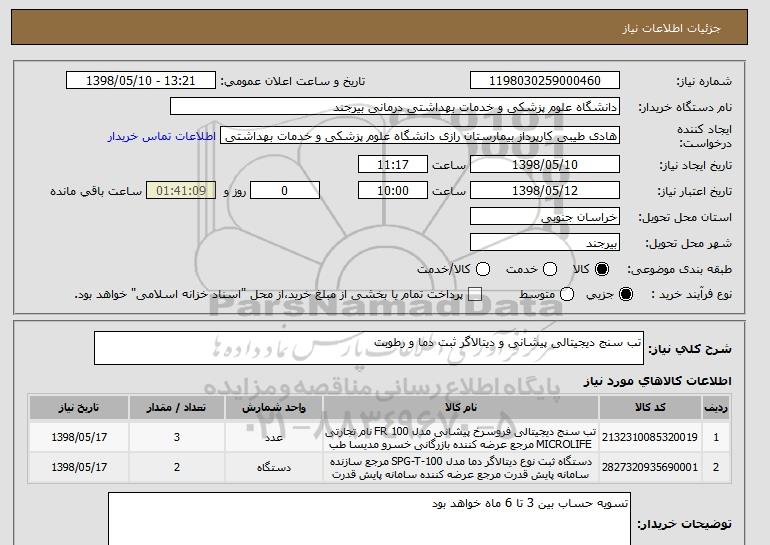Click the شهر محل تحویل field بیرجند
The height and width of the screenshot is (545, 770).
pyautogui.click(x=545, y=243)
